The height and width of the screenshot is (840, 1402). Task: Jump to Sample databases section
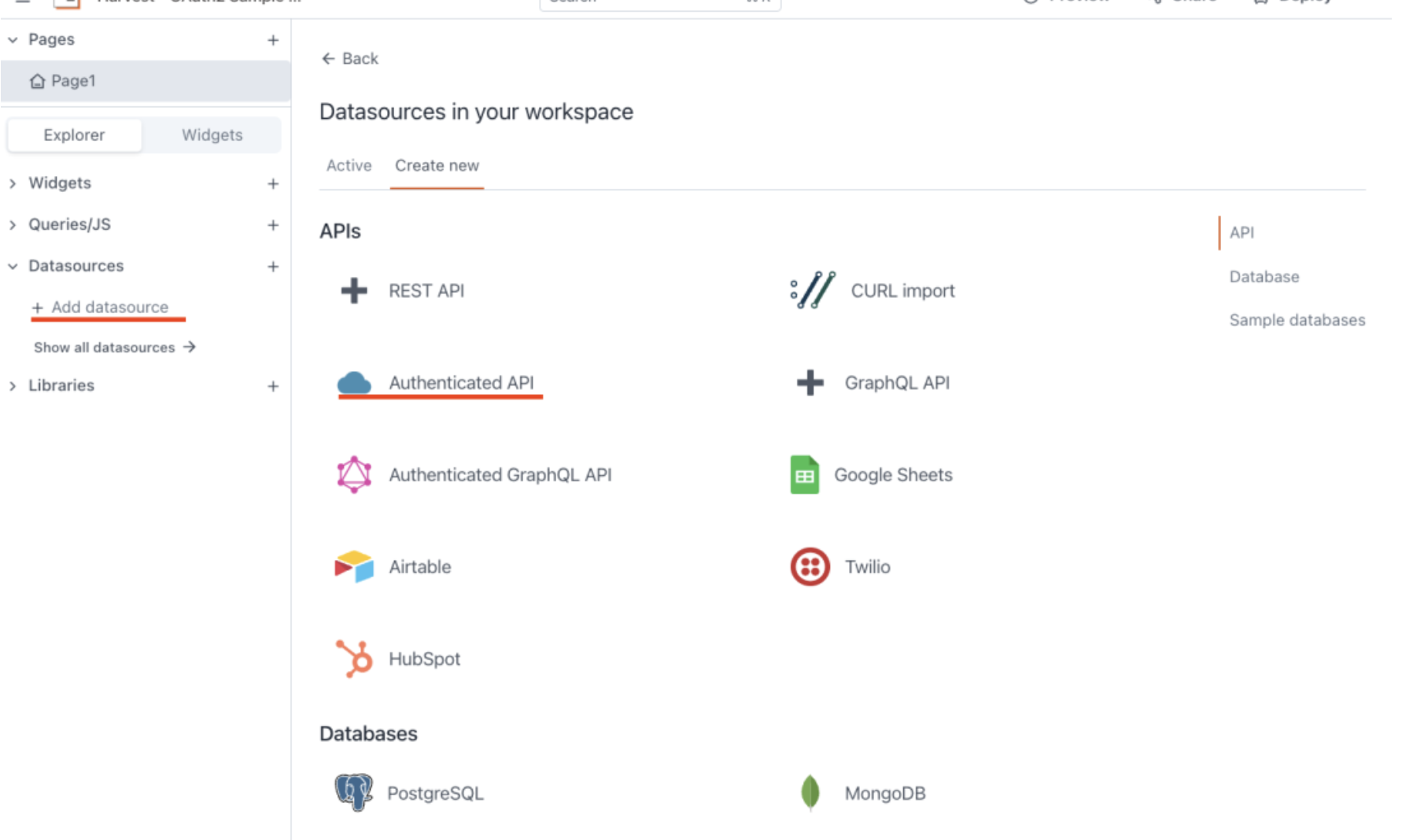(1297, 320)
